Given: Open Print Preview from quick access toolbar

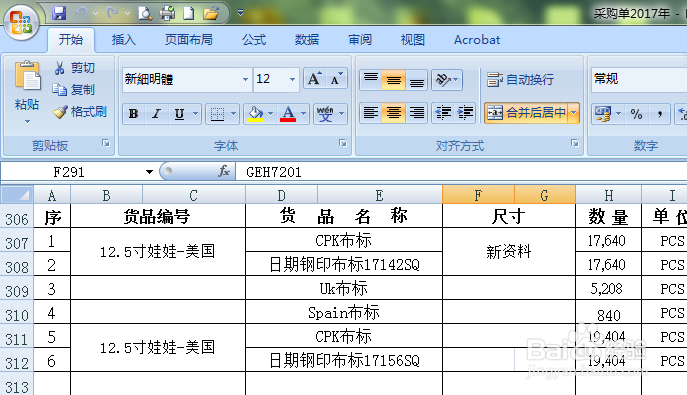Looking at the screenshot, I should click(145, 13).
